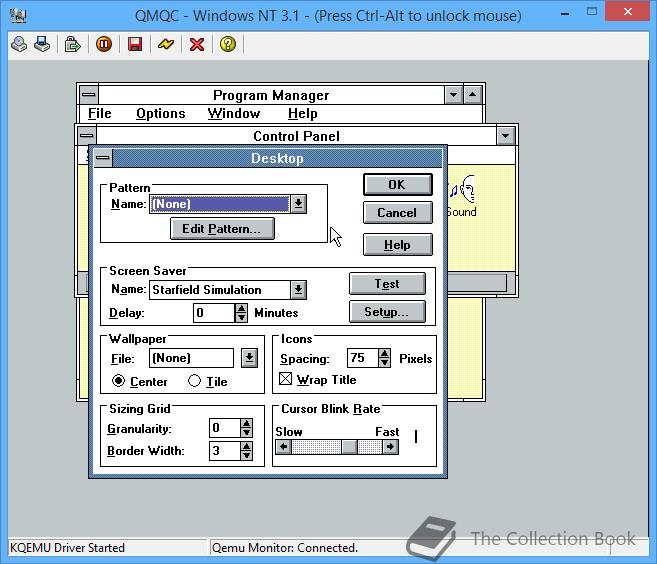The height and width of the screenshot is (564, 657).
Task: Click OK in the Desktop dialog
Action: pyautogui.click(x=398, y=185)
